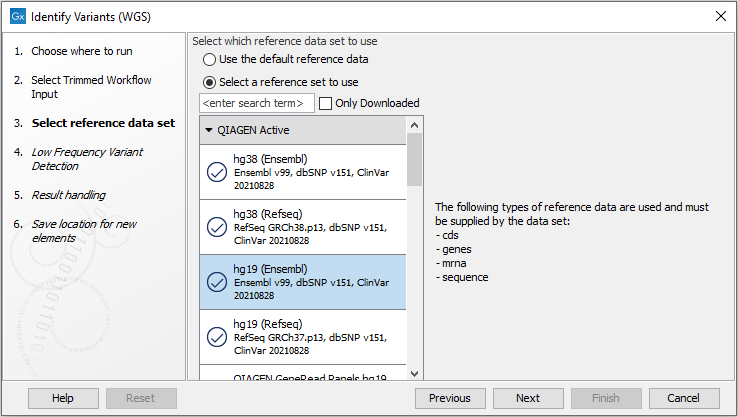The image size is (738, 417).
Task: Click the checkmark icon beside hg19 (Refseq)
Action: [x=217, y=337]
